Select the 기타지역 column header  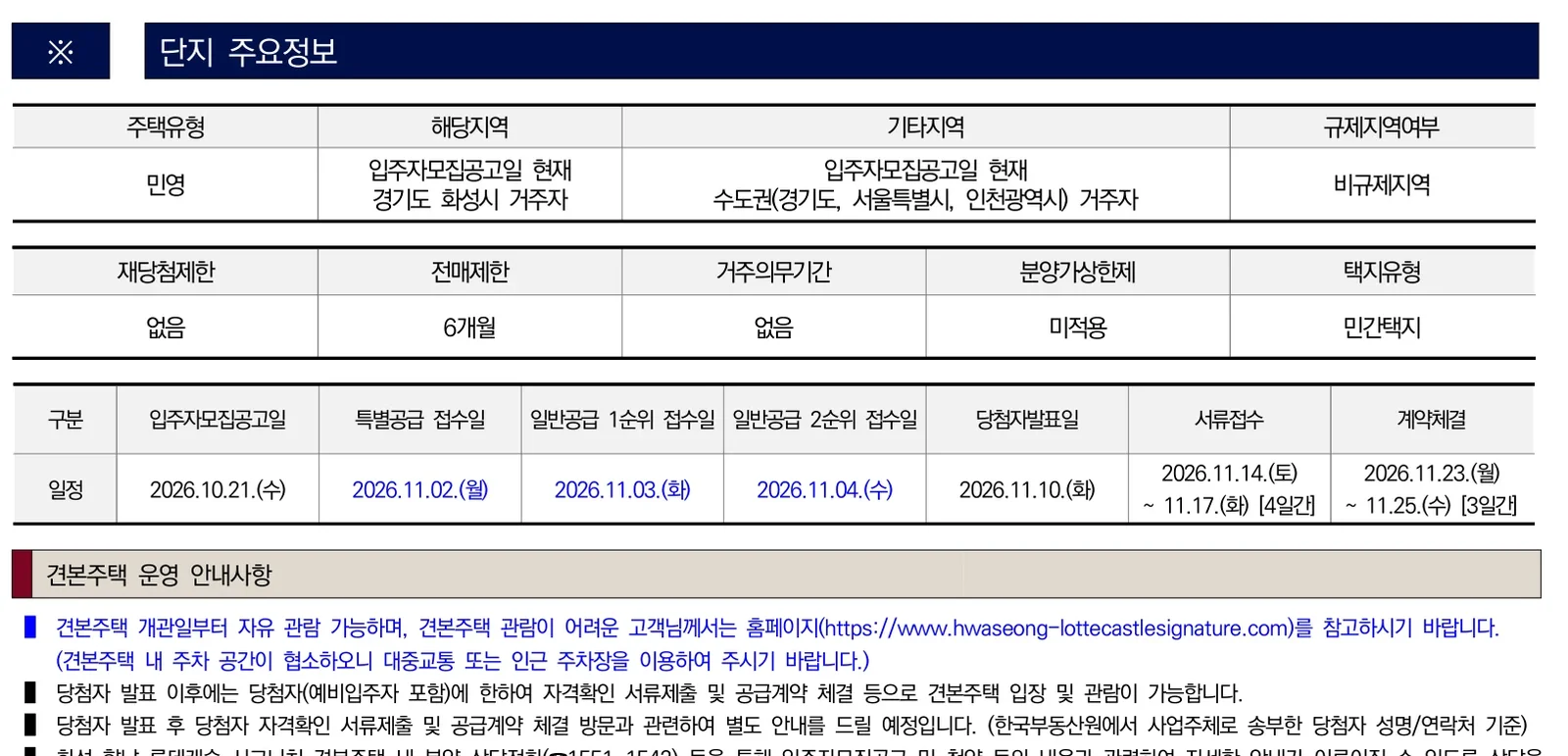pyautogui.click(x=925, y=127)
